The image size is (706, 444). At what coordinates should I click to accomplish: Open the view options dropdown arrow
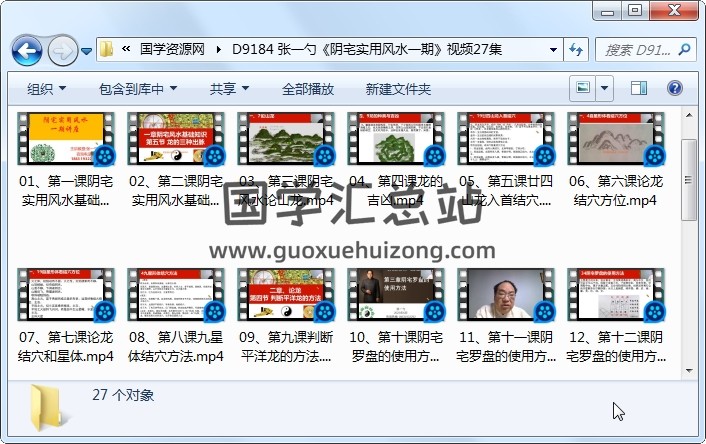[604, 87]
